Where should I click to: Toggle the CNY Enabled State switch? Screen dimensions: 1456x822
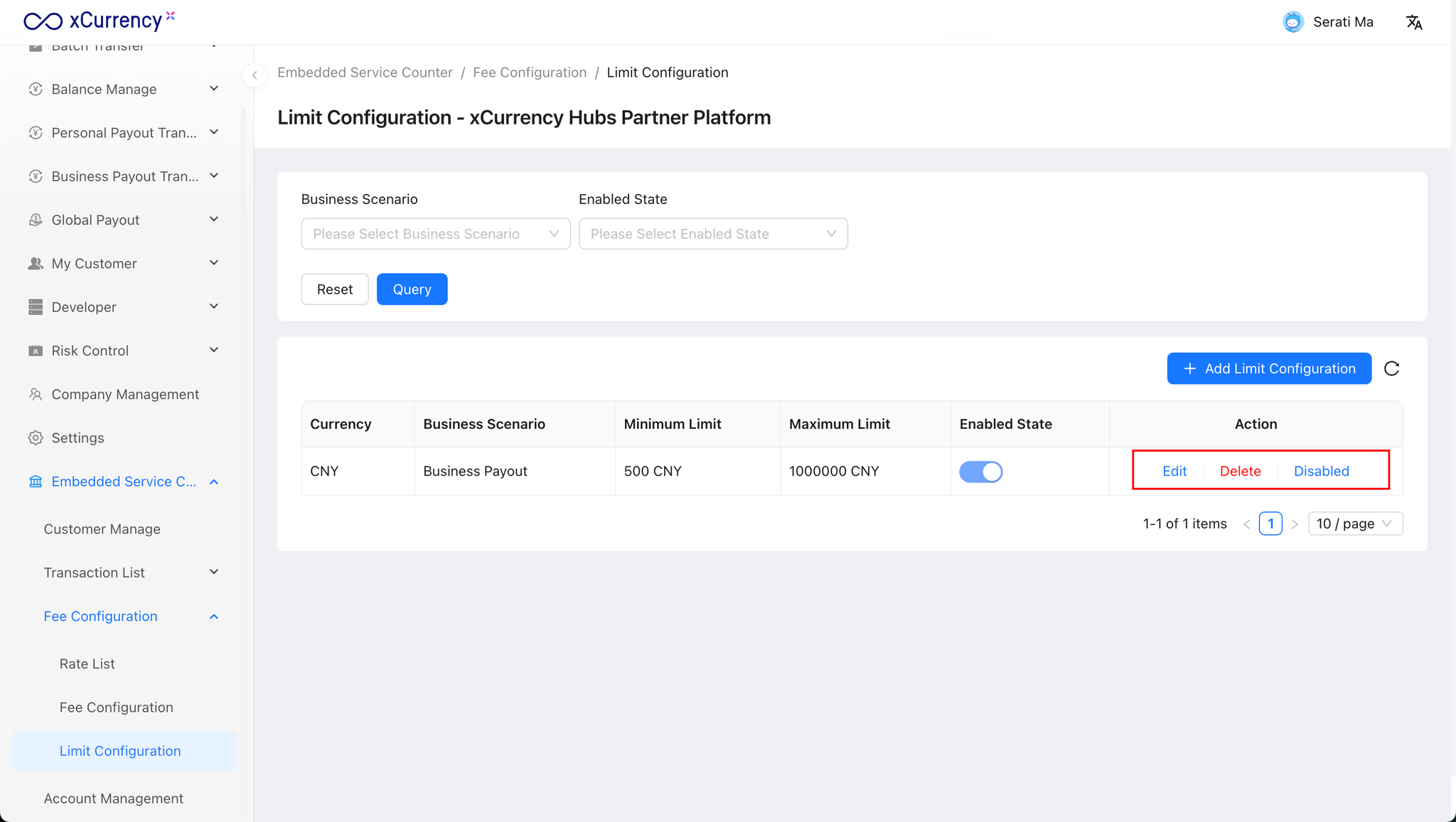[x=980, y=471]
